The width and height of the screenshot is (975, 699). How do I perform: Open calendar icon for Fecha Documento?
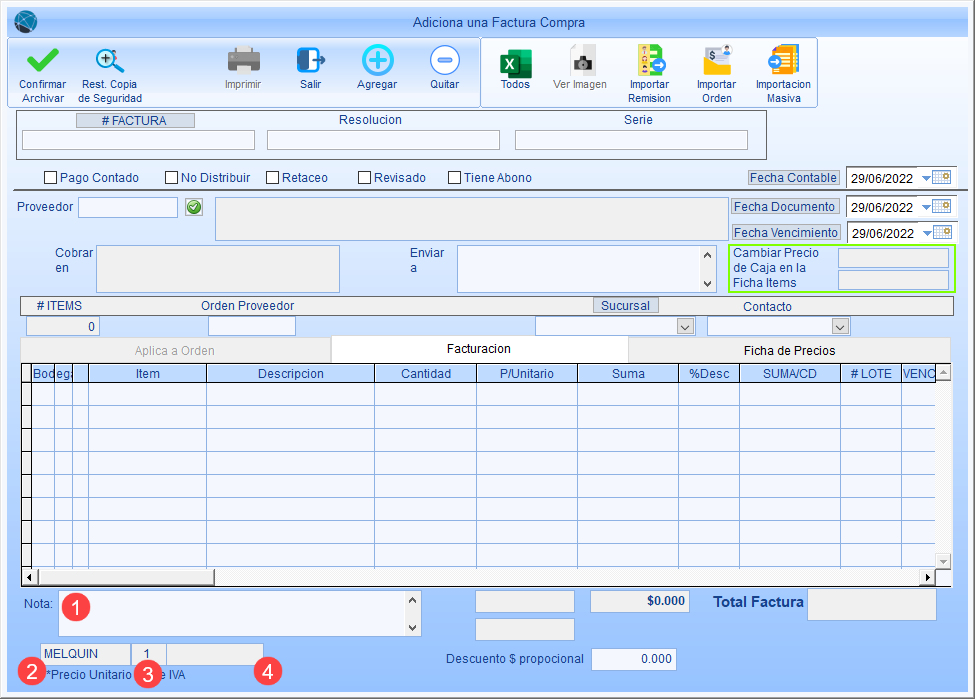point(942,206)
